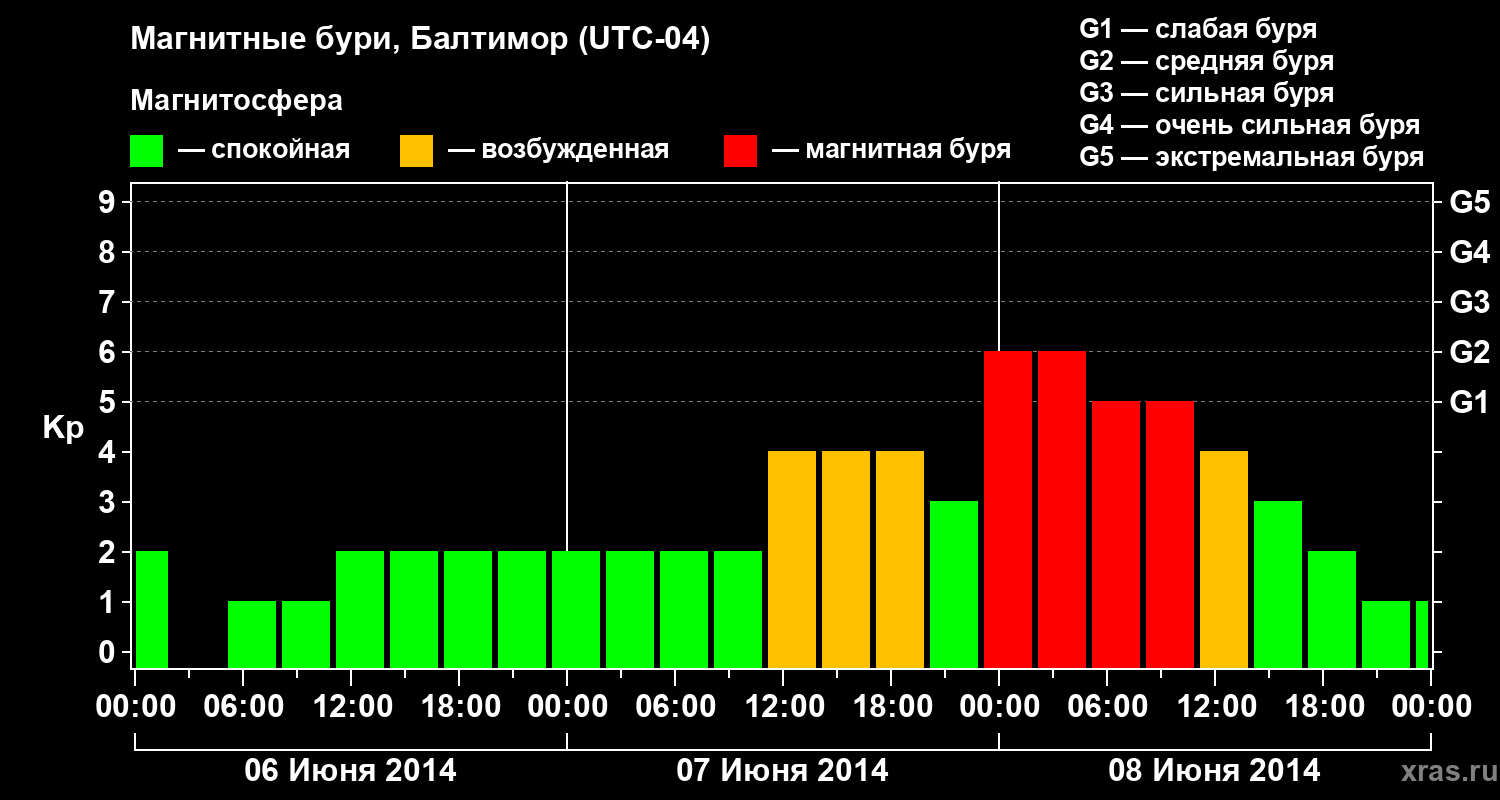
Task: Click the G3 label on right axis
Action: pos(1469,302)
